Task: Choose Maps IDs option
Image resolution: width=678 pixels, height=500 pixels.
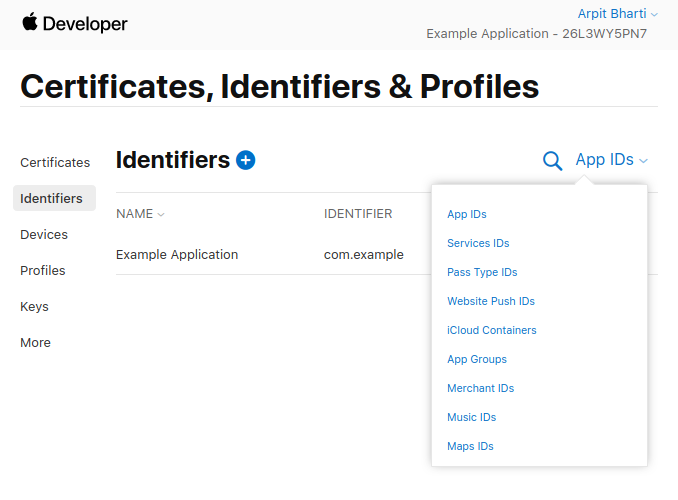Action: coord(470,446)
